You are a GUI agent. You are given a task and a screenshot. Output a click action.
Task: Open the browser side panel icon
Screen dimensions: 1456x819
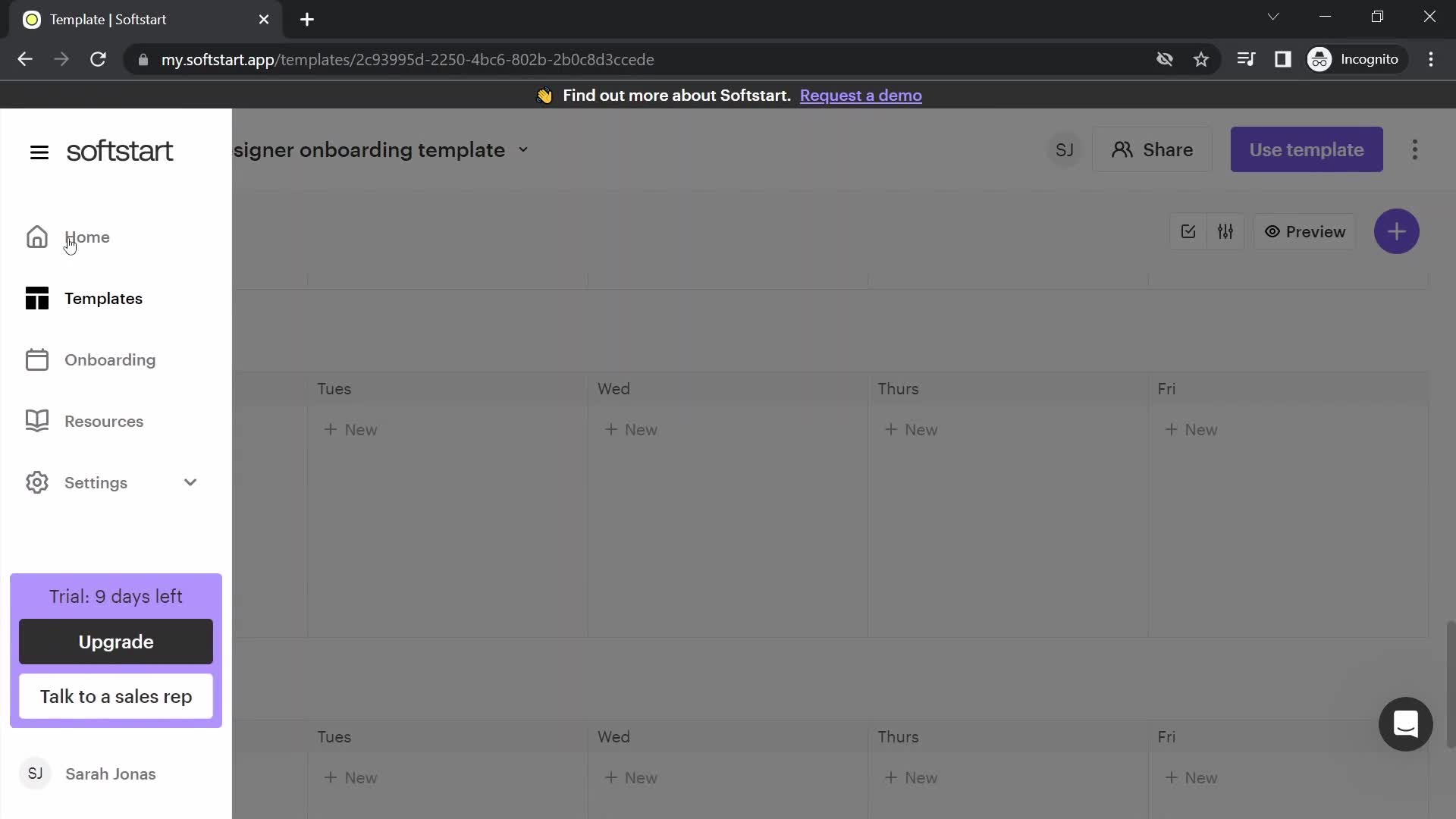[1283, 59]
